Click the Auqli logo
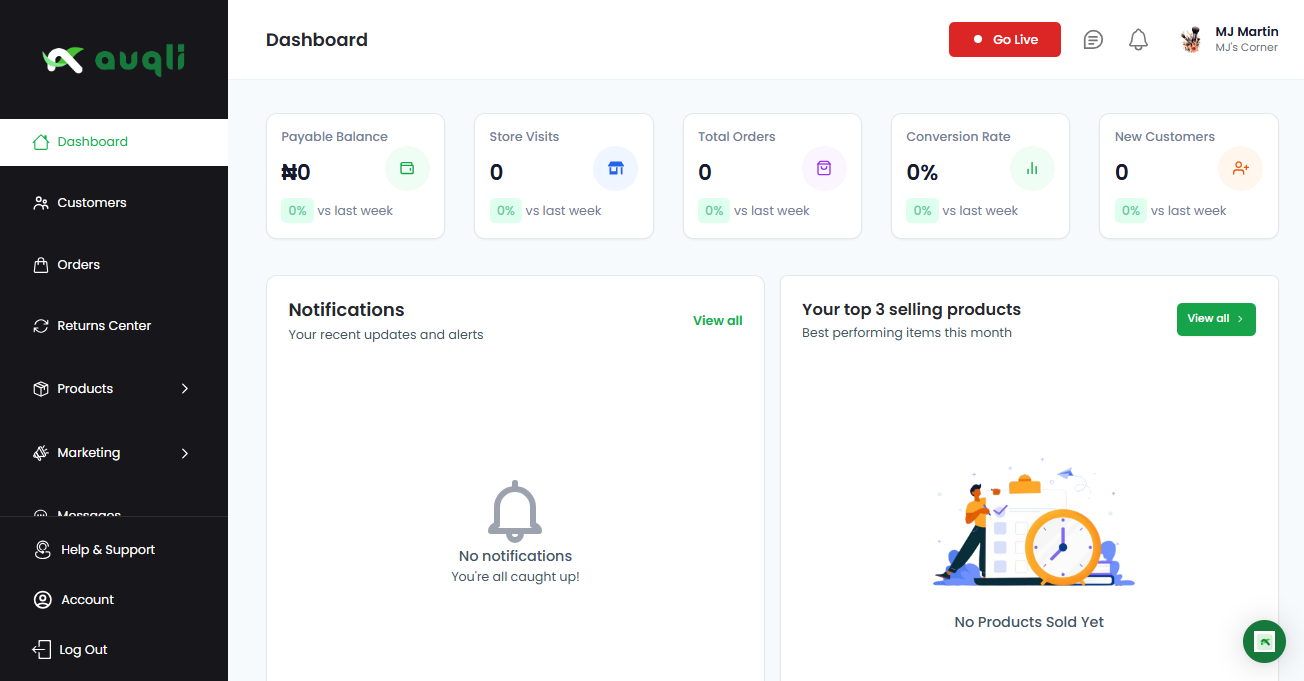This screenshot has width=1304, height=681. point(114,60)
